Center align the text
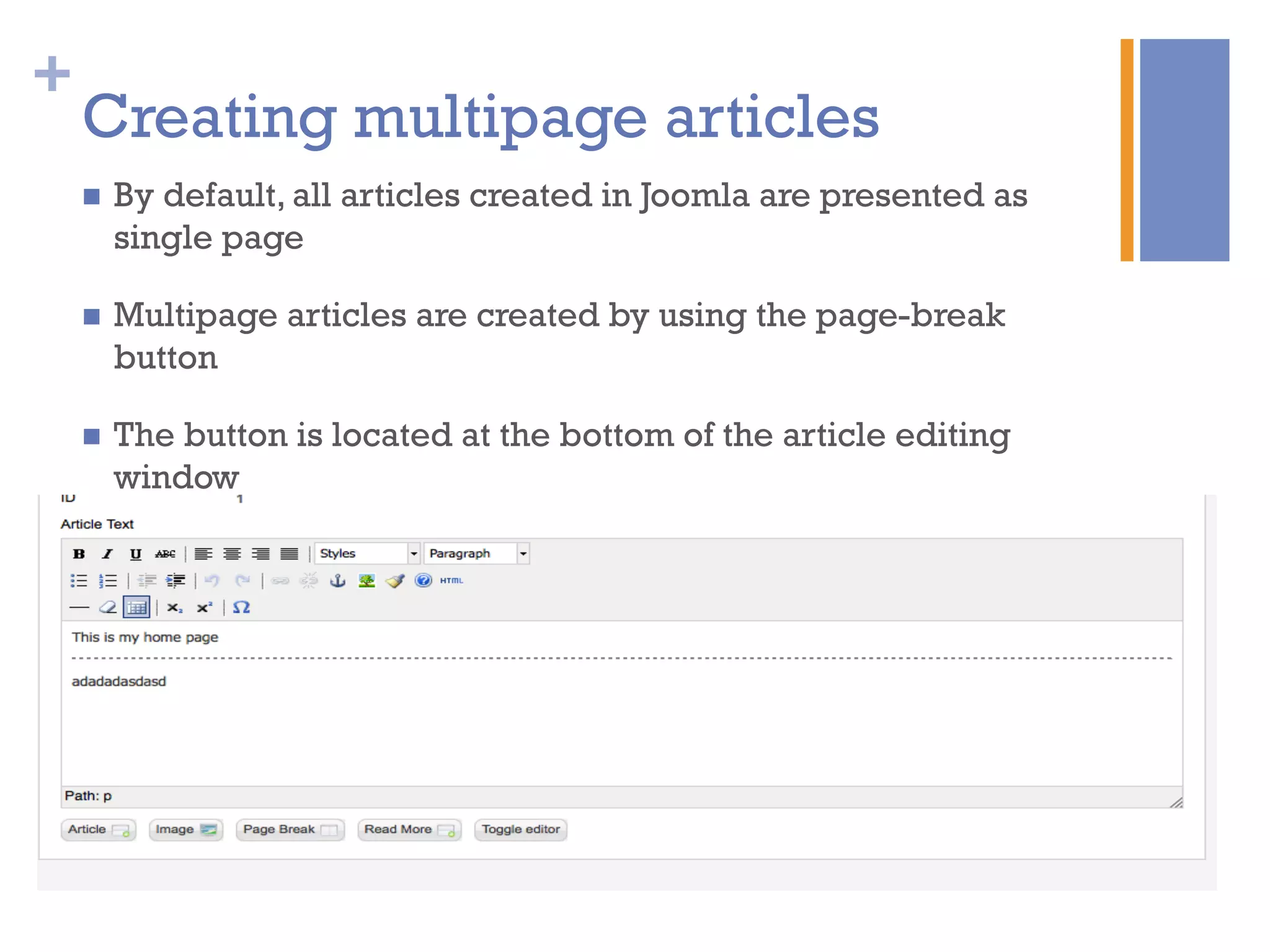Screen dimensions: 1270x952 pos(232,553)
